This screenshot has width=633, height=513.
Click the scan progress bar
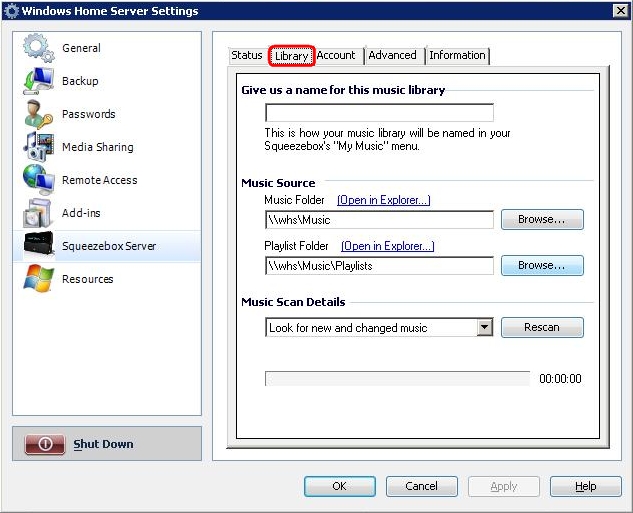(397, 379)
